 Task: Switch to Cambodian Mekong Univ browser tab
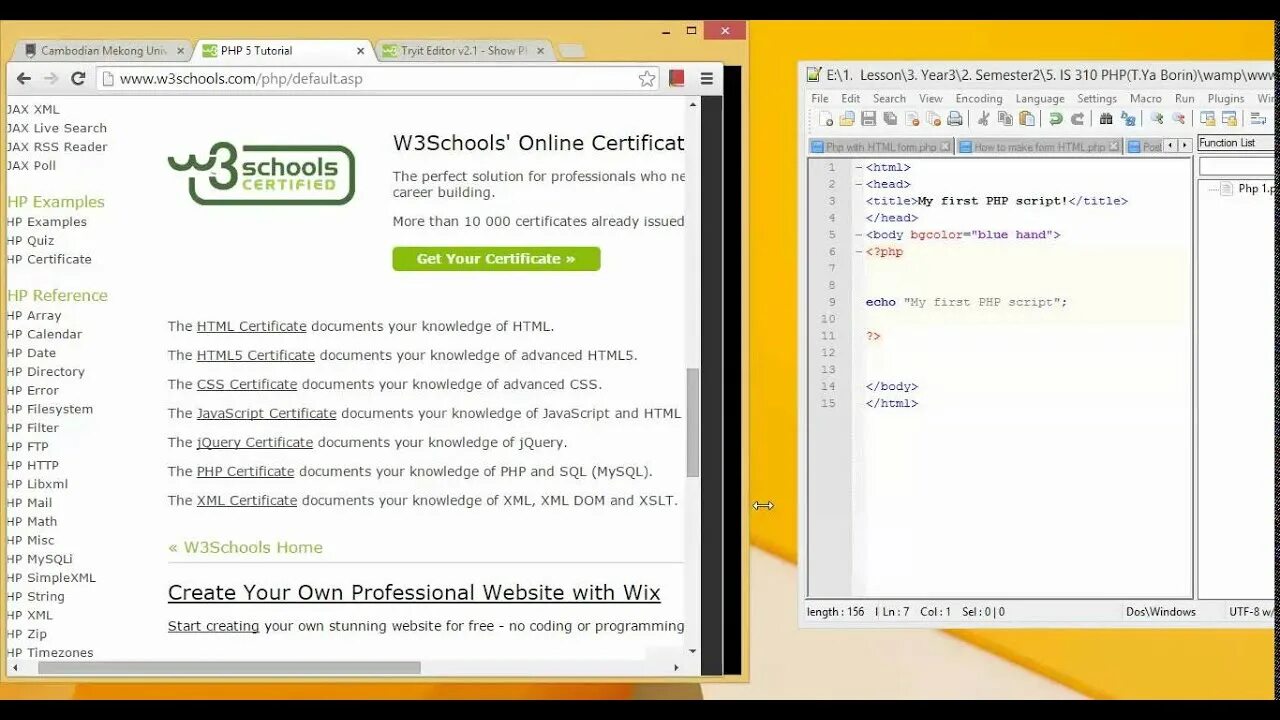100,50
